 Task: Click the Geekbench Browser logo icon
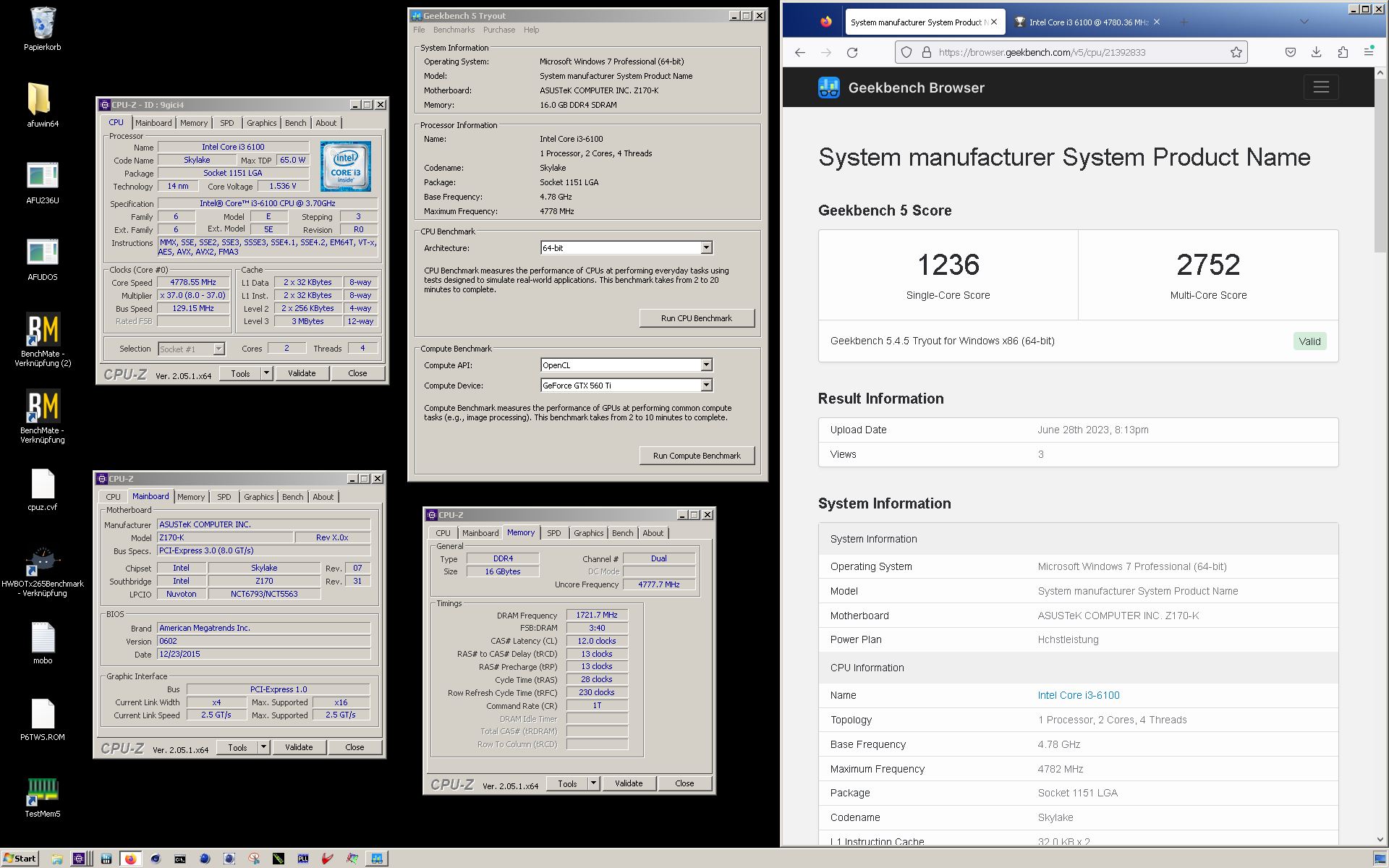pos(828,88)
